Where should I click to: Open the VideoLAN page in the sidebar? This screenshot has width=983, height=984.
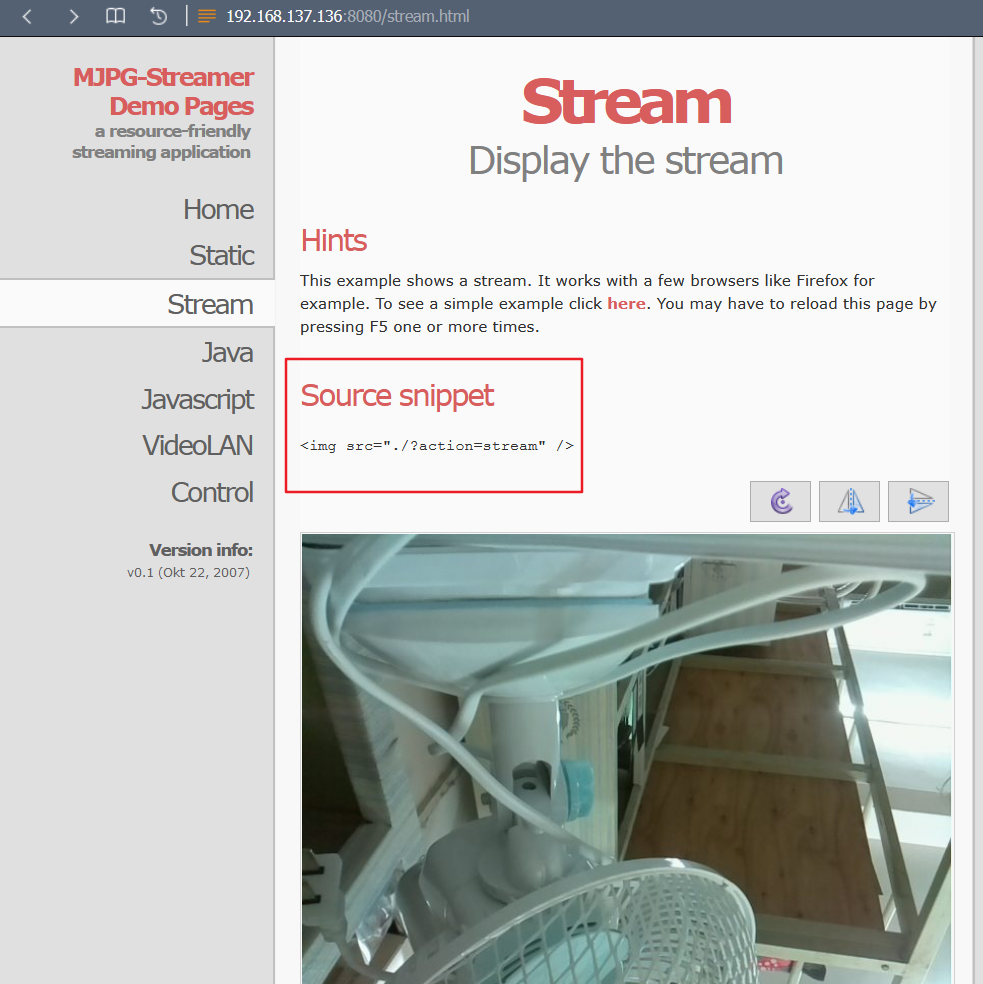[198, 446]
